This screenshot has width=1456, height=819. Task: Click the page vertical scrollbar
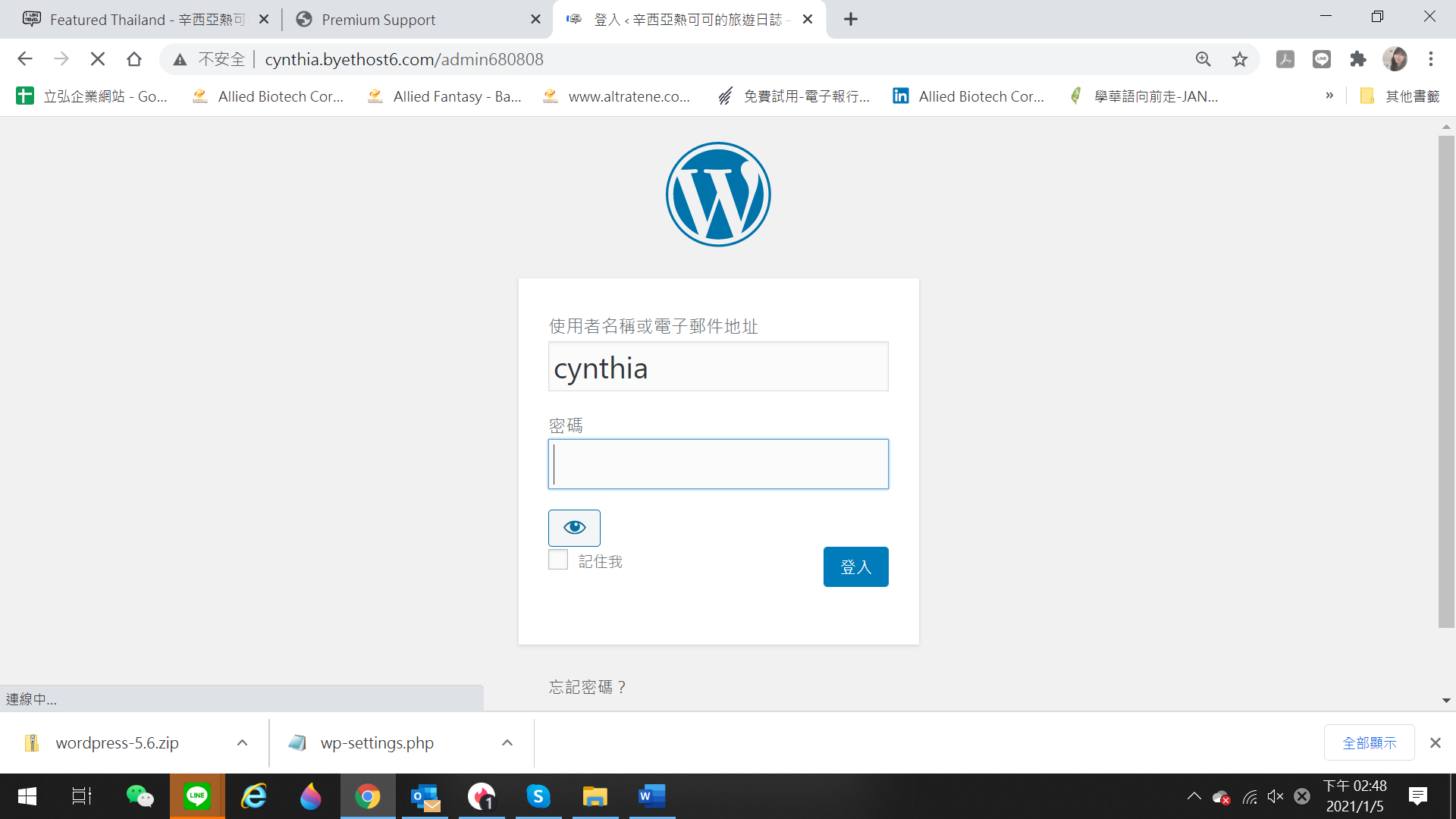[1446, 381]
